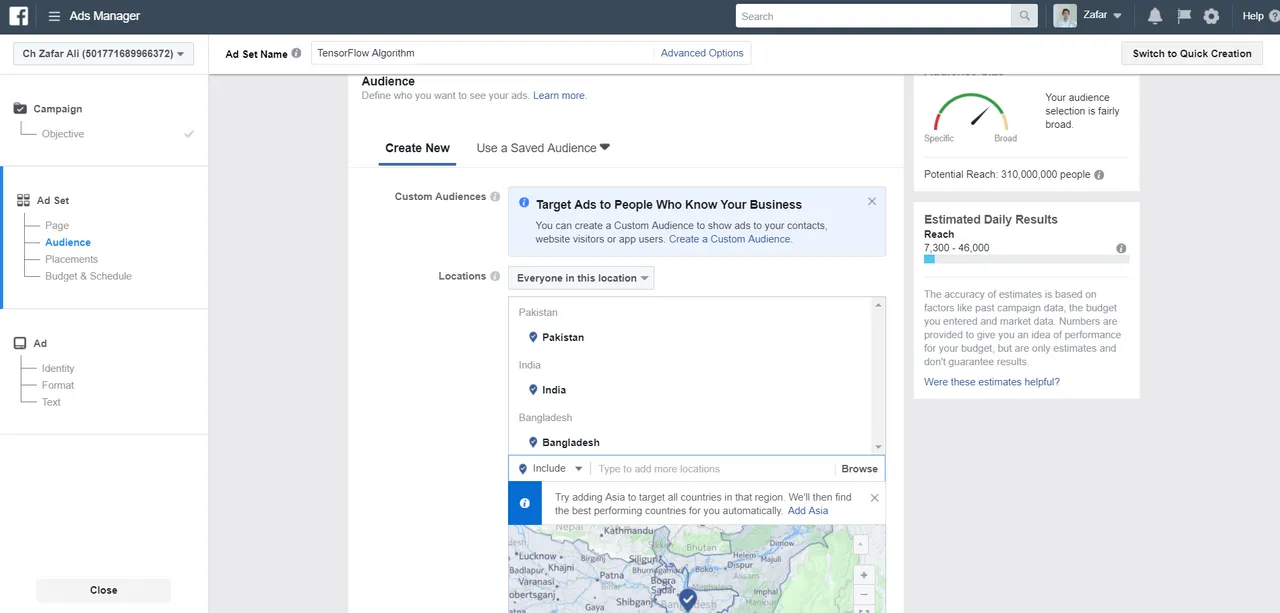This screenshot has height=613, width=1280.
Task: Click Create a Custom Audience link
Action: click(x=730, y=239)
